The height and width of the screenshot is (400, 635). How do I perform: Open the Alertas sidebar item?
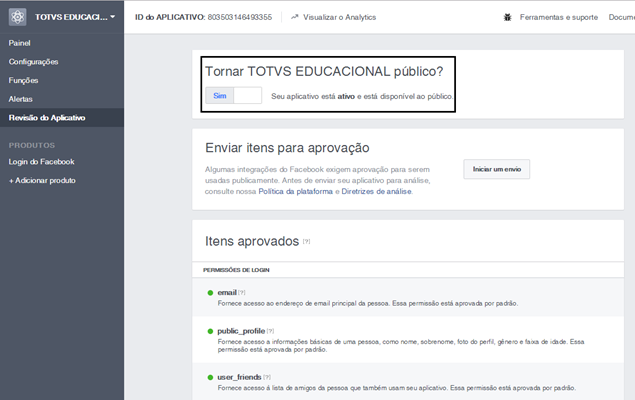pyautogui.click(x=20, y=99)
